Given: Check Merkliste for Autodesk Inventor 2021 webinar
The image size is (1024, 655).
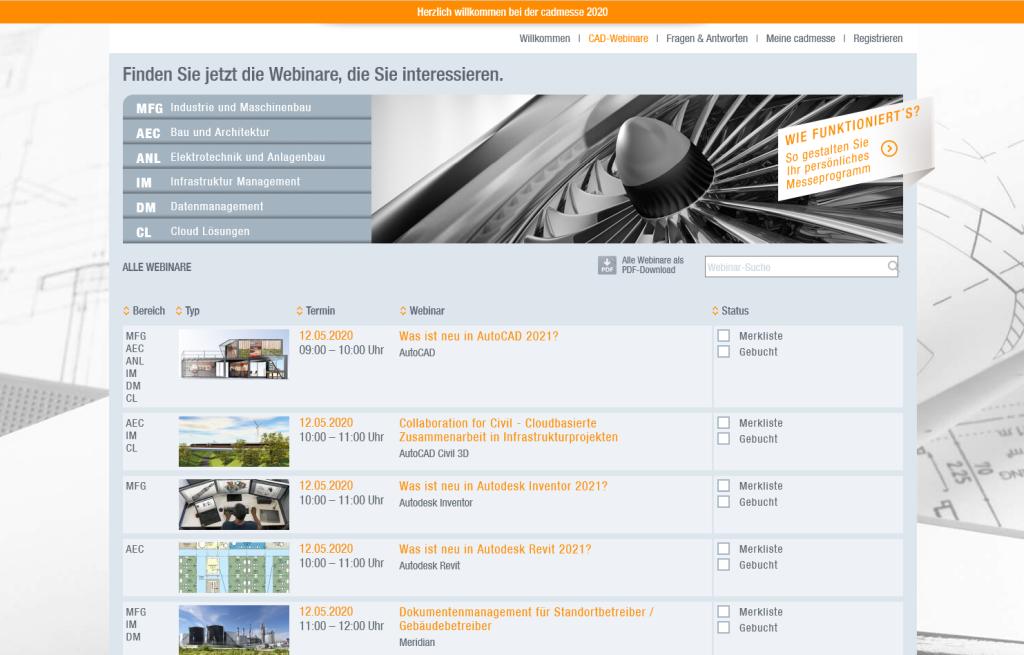Looking at the screenshot, I should pyautogui.click(x=724, y=486).
